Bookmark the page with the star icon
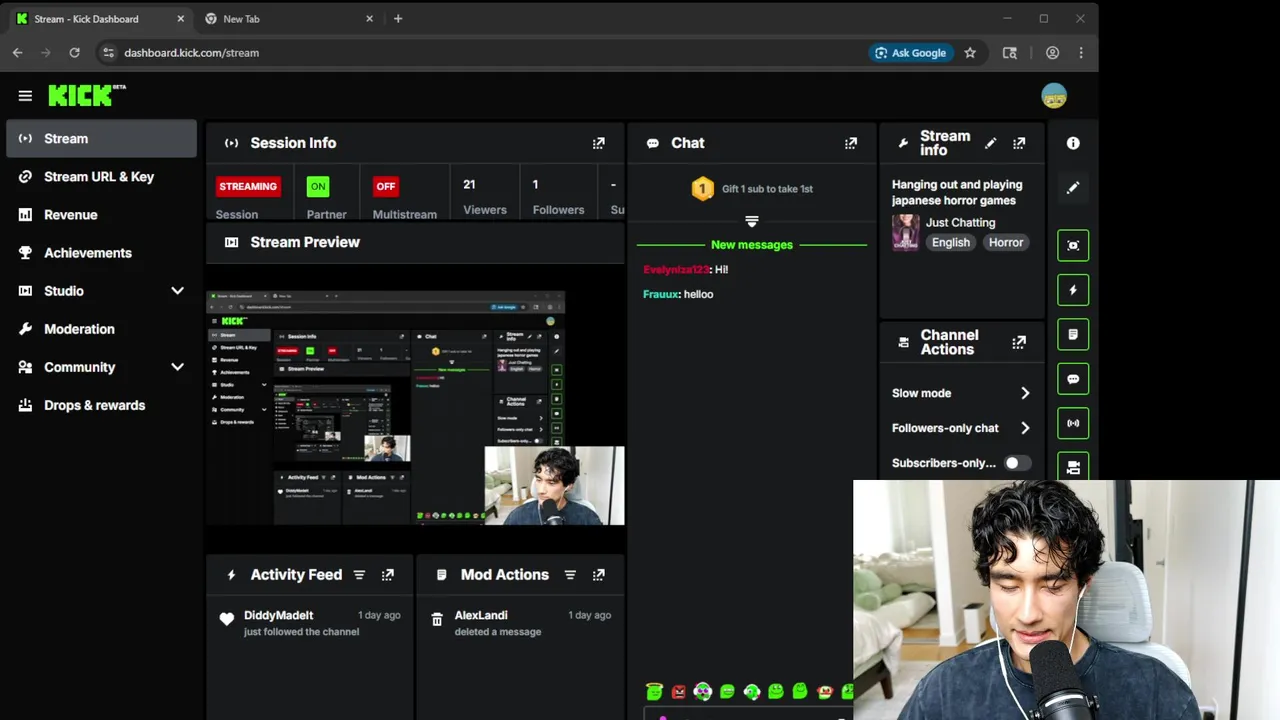 (x=970, y=53)
